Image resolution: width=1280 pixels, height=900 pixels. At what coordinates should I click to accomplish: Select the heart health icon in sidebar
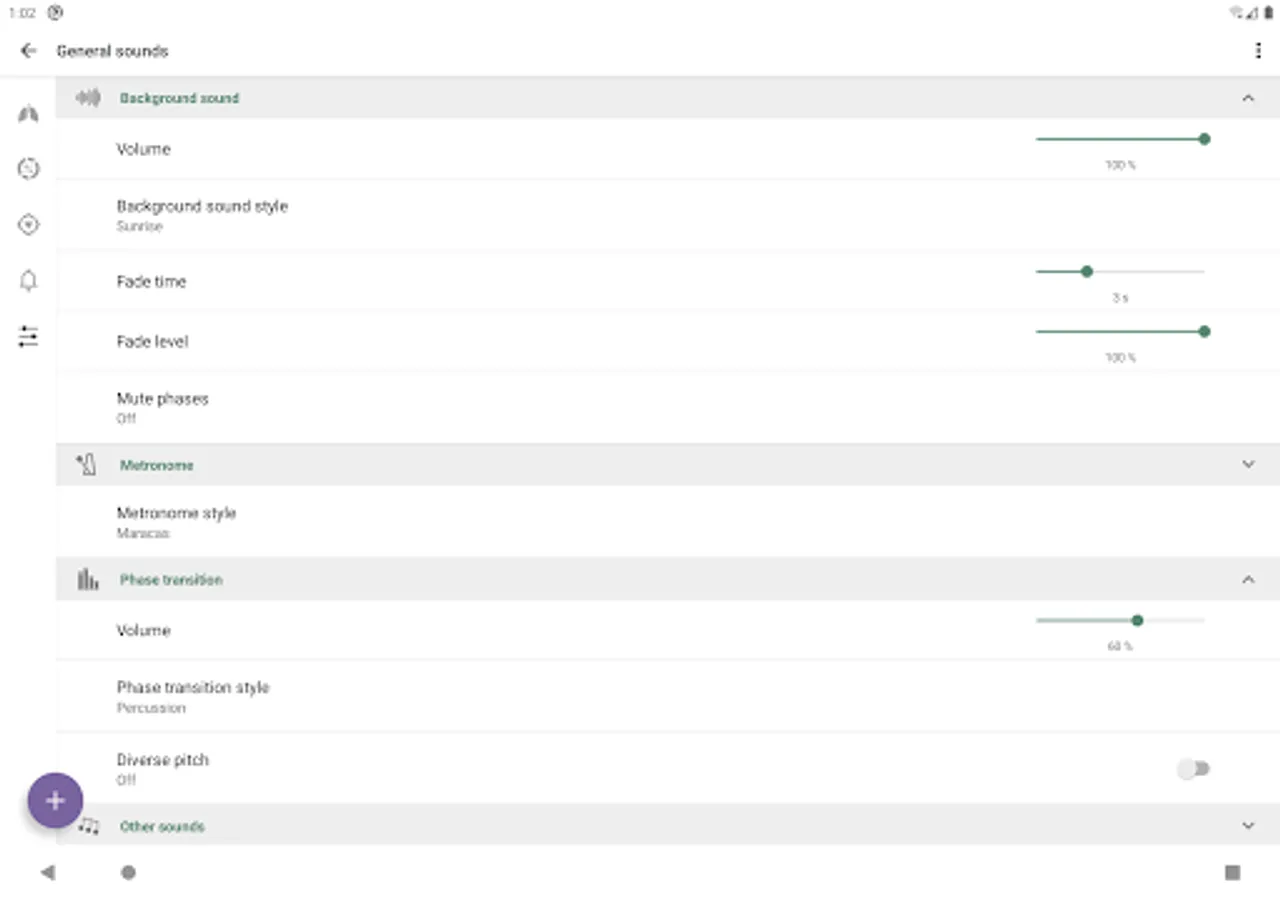coord(28,225)
